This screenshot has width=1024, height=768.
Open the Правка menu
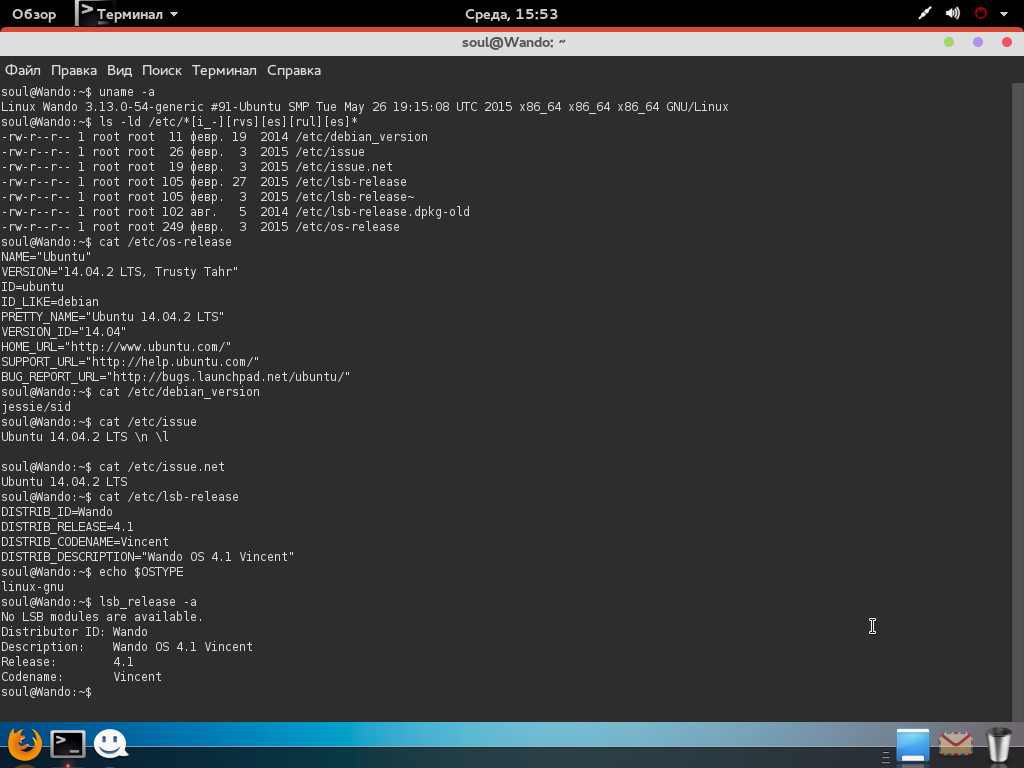pos(74,71)
